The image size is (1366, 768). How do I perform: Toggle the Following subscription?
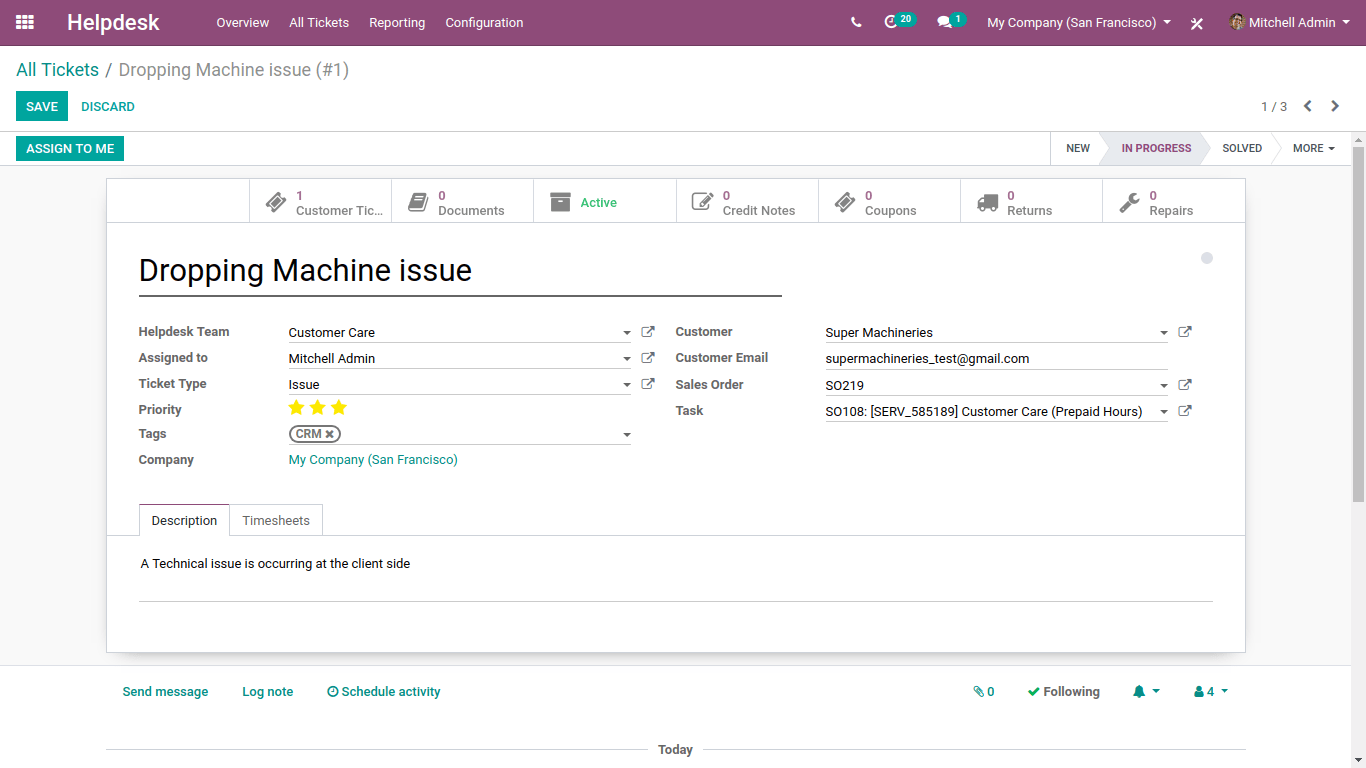click(x=1063, y=691)
